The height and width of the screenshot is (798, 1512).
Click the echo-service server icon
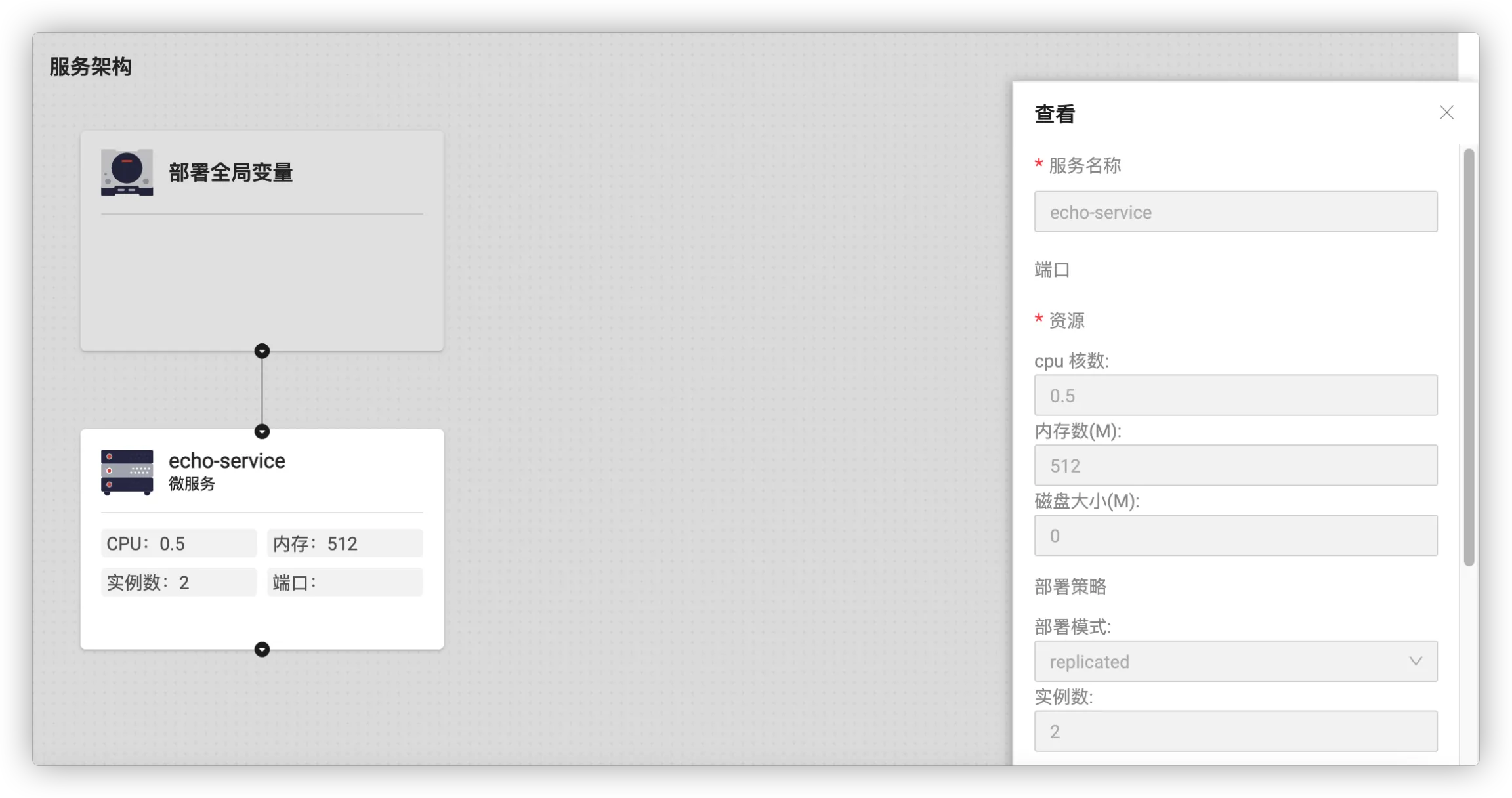[127, 472]
